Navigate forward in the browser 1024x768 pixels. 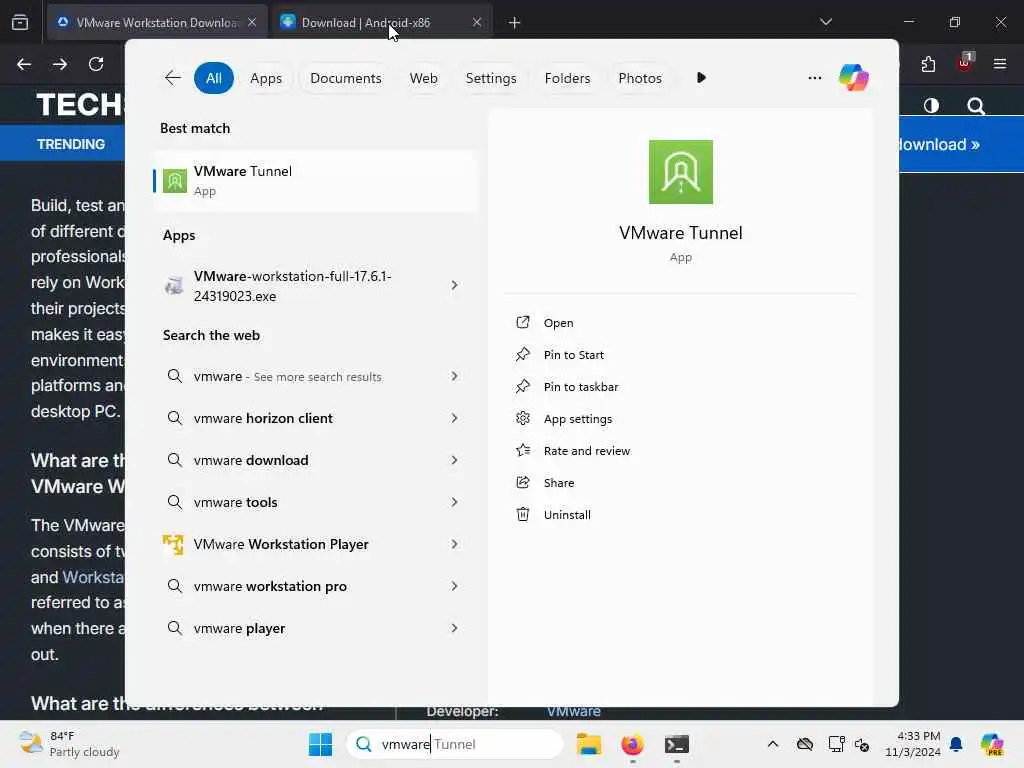(60, 64)
